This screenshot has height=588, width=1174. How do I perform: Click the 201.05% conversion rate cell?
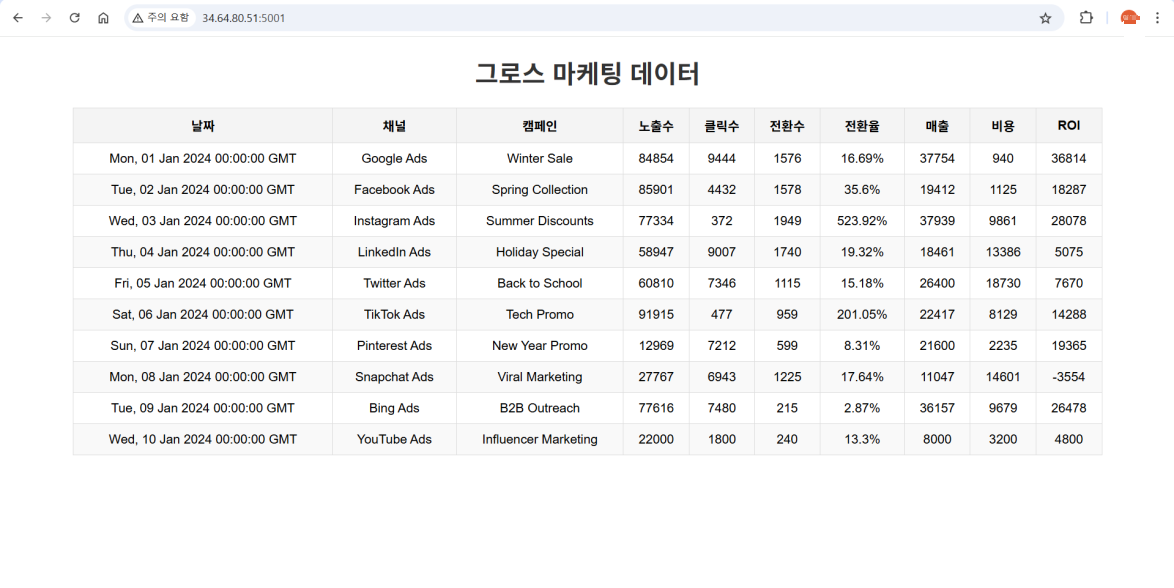coord(862,315)
